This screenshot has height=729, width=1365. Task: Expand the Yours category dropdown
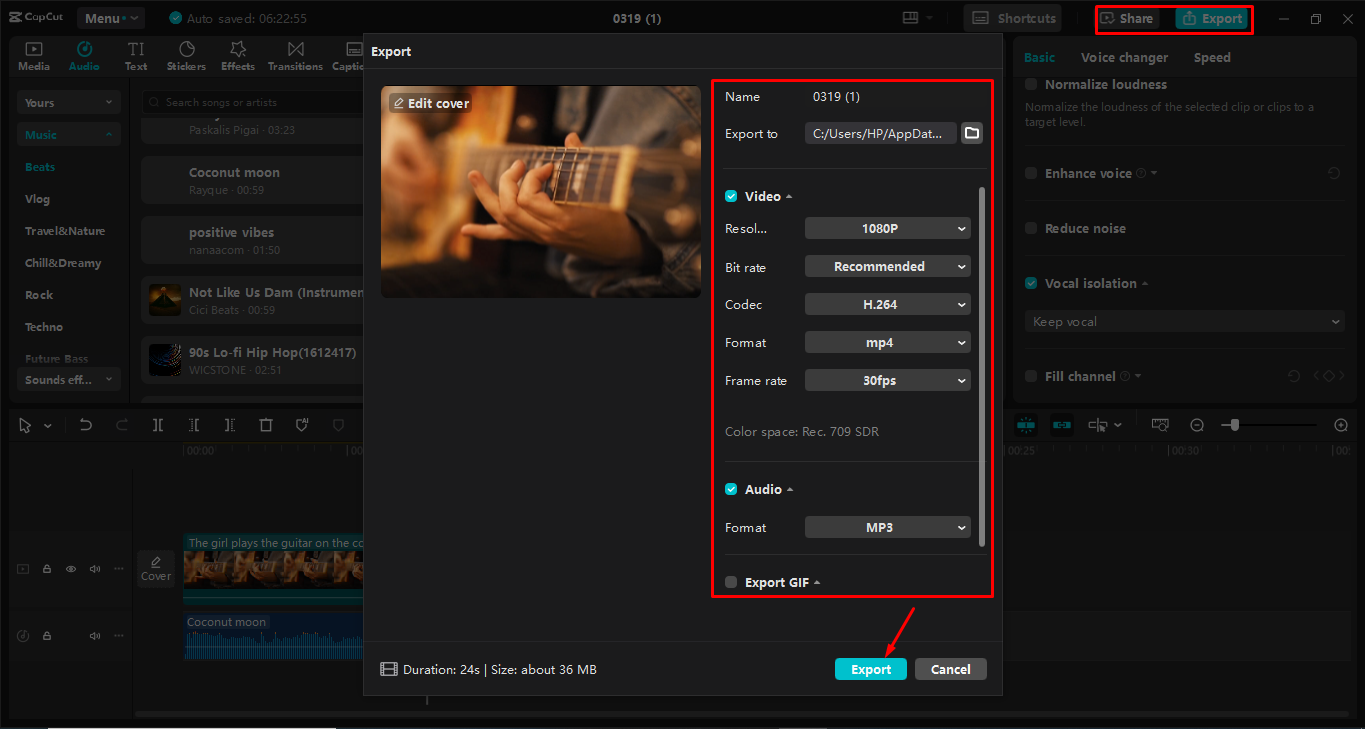pos(69,102)
